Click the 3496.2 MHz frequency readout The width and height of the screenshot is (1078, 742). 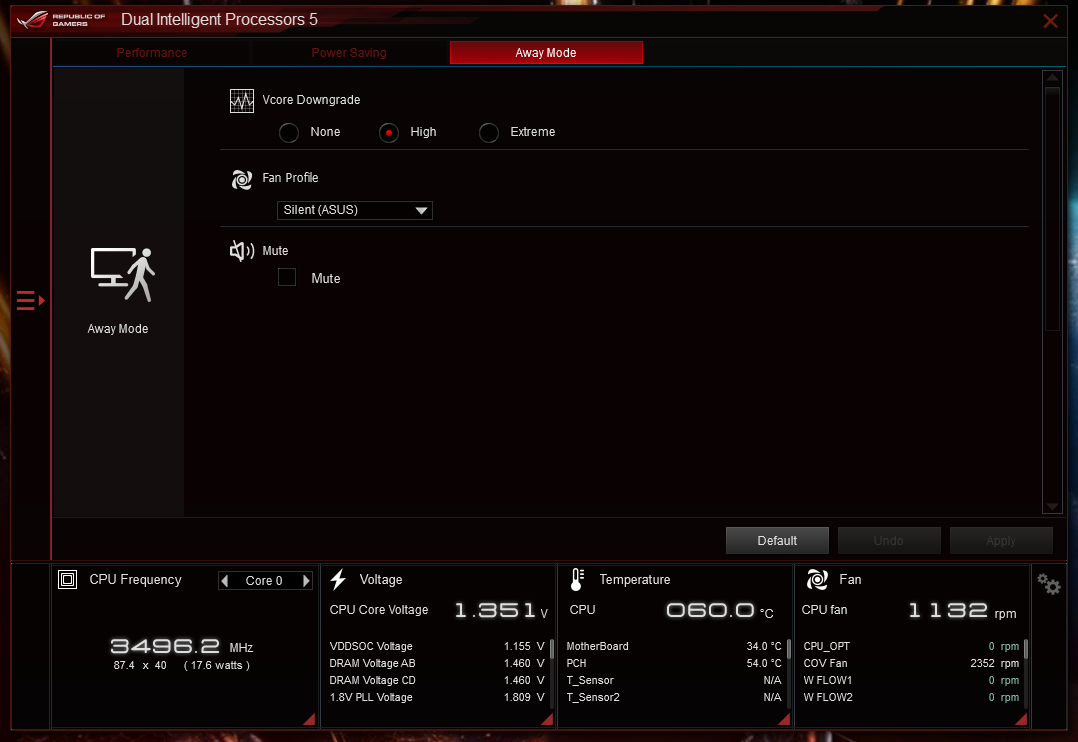click(182, 646)
